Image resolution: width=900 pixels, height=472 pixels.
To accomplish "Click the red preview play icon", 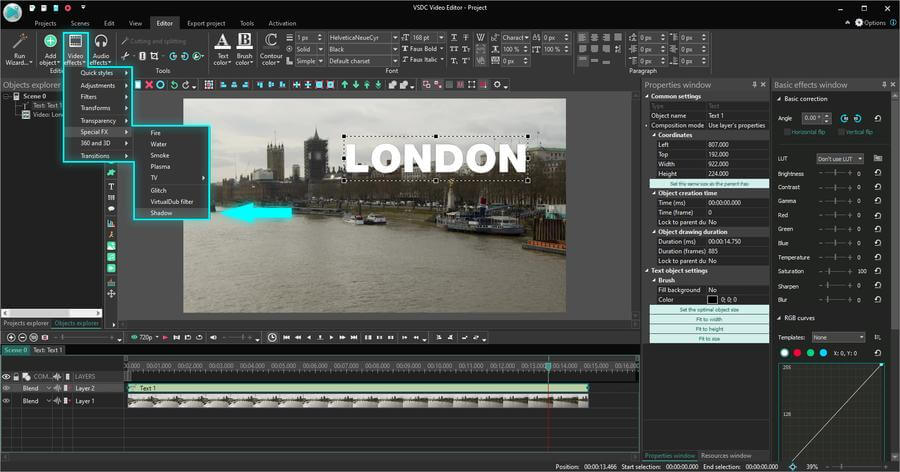I will (x=165, y=338).
